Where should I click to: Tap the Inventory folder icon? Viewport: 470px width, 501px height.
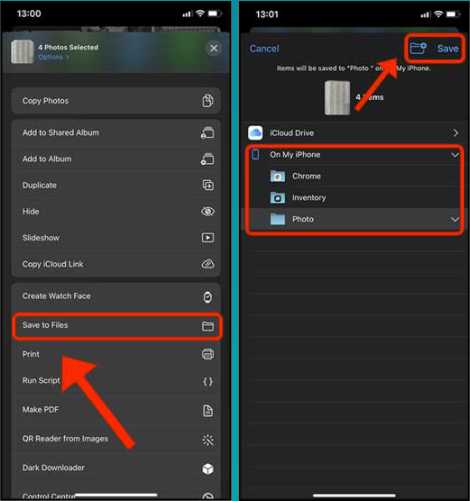(x=277, y=198)
